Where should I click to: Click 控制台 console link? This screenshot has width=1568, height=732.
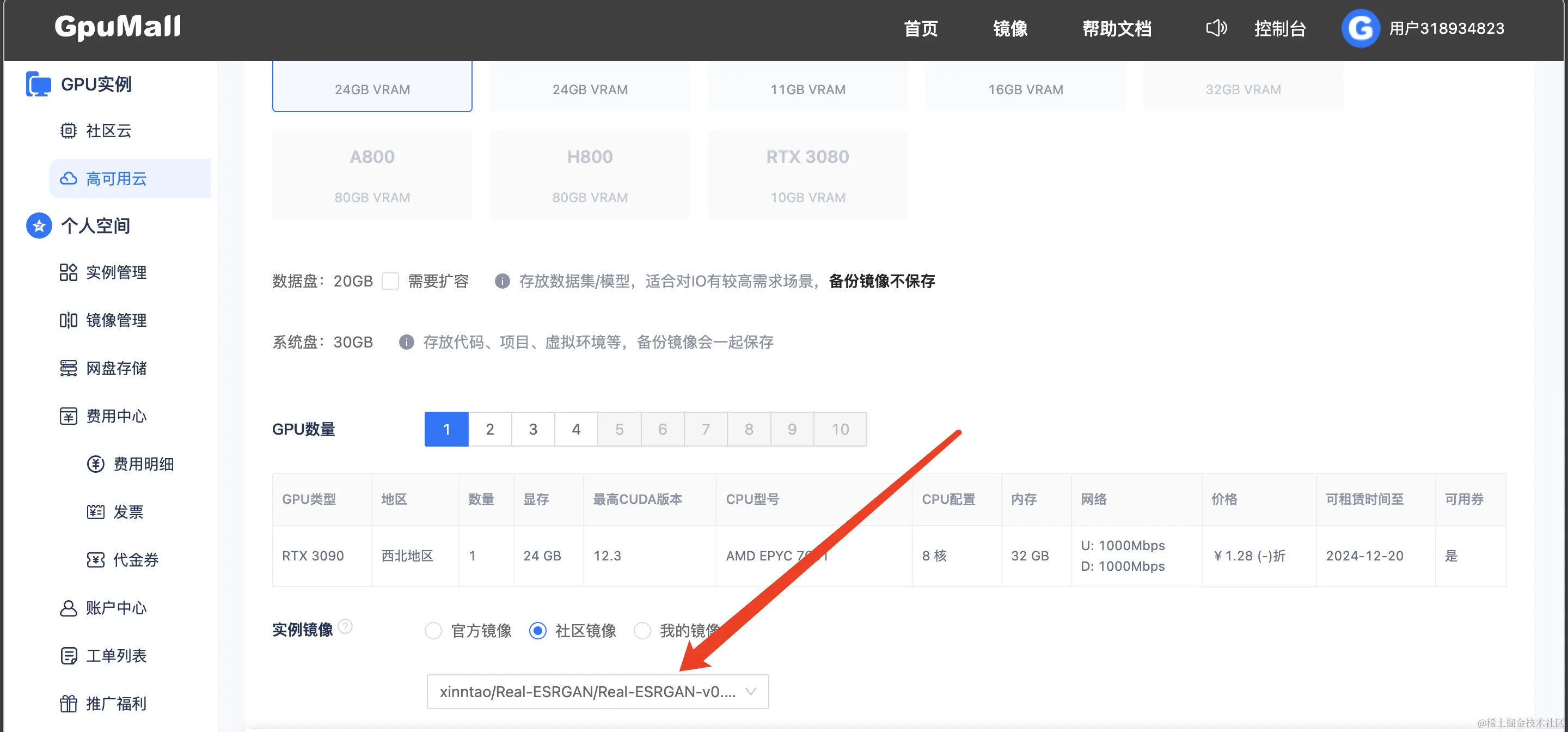pos(1279,28)
